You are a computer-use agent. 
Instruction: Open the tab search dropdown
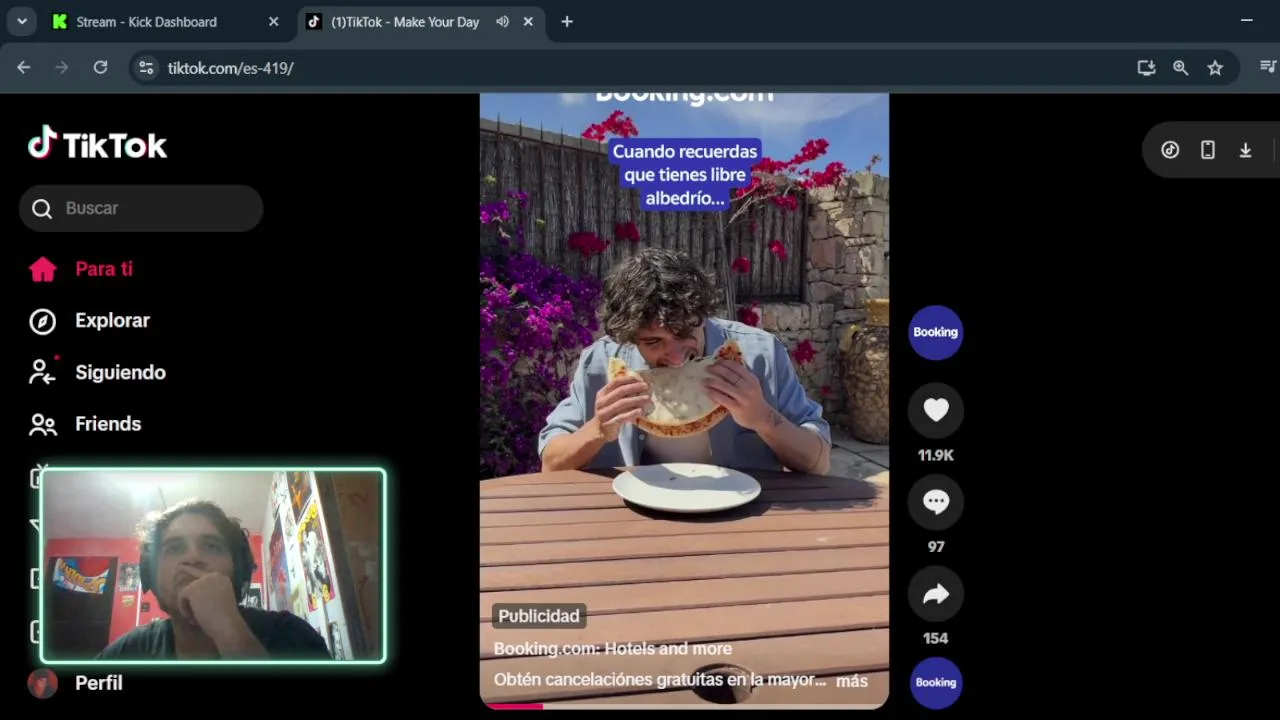tap(22, 22)
